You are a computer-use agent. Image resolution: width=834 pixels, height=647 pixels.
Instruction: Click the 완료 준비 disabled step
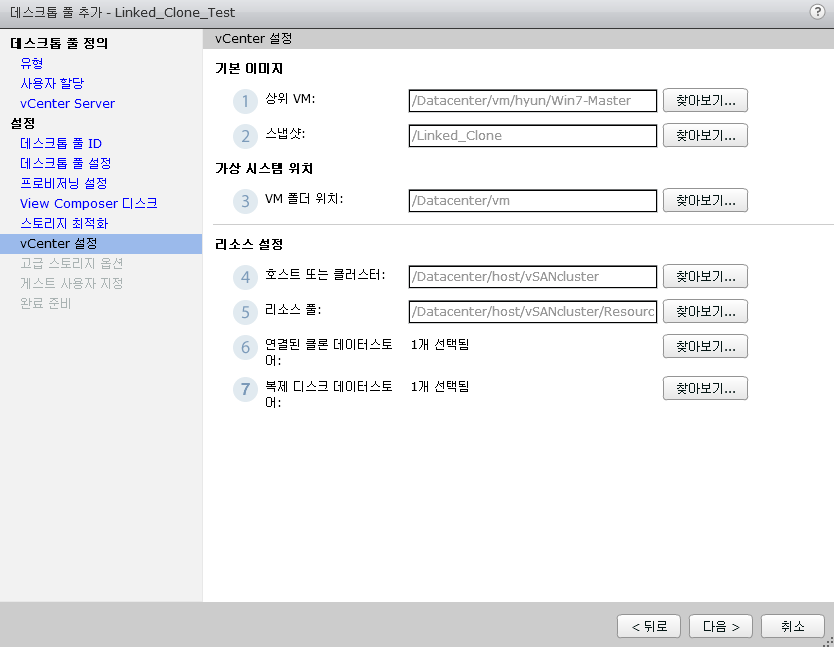coord(45,304)
